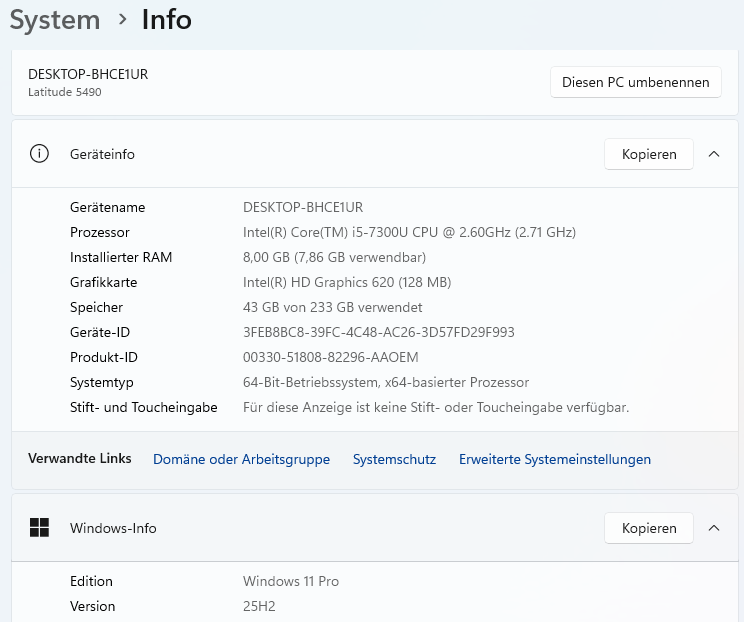
Task: Click the Version label
Action: click(93, 606)
